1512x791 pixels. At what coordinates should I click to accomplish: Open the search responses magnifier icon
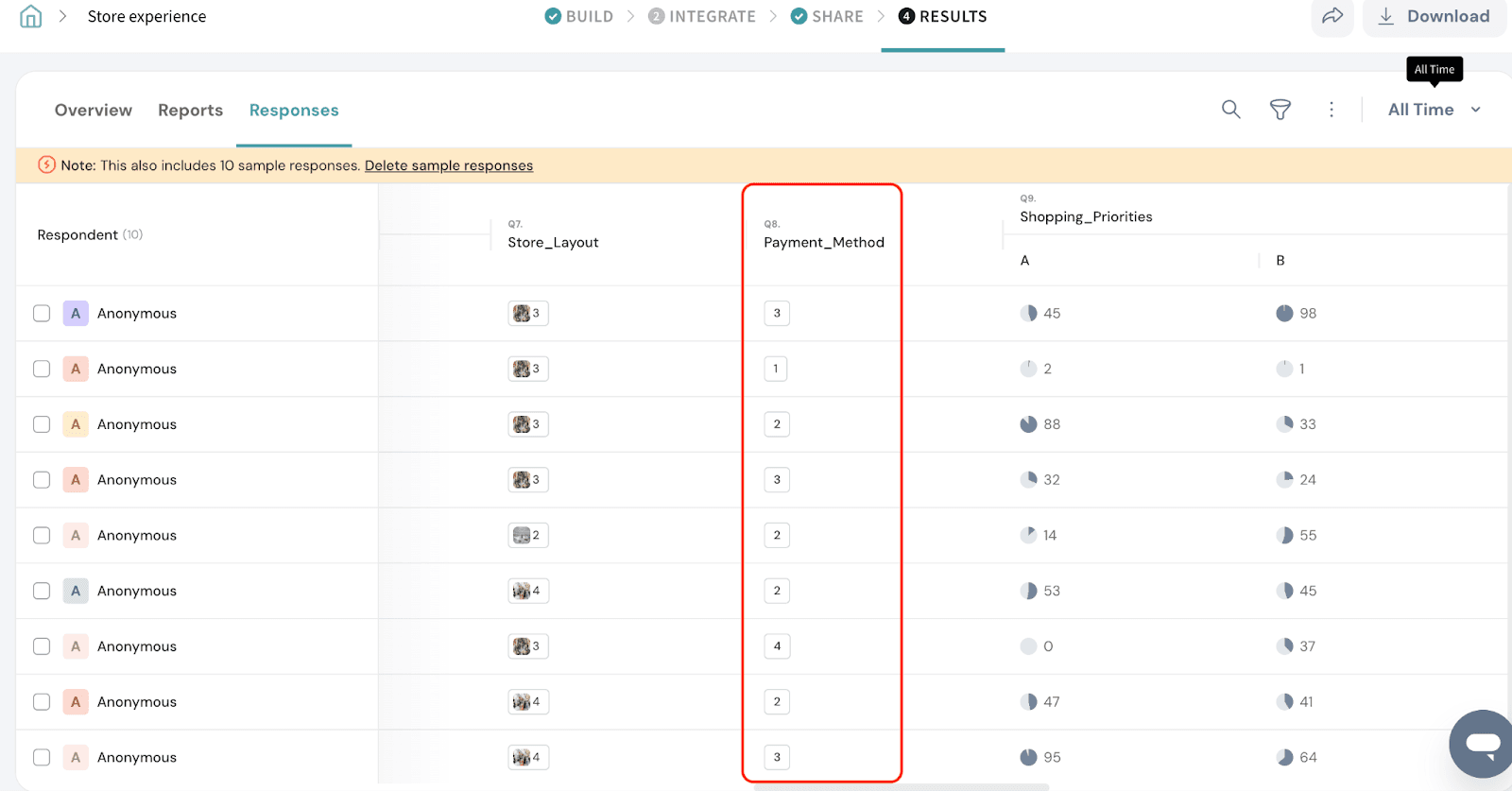(x=1230, y=110)
